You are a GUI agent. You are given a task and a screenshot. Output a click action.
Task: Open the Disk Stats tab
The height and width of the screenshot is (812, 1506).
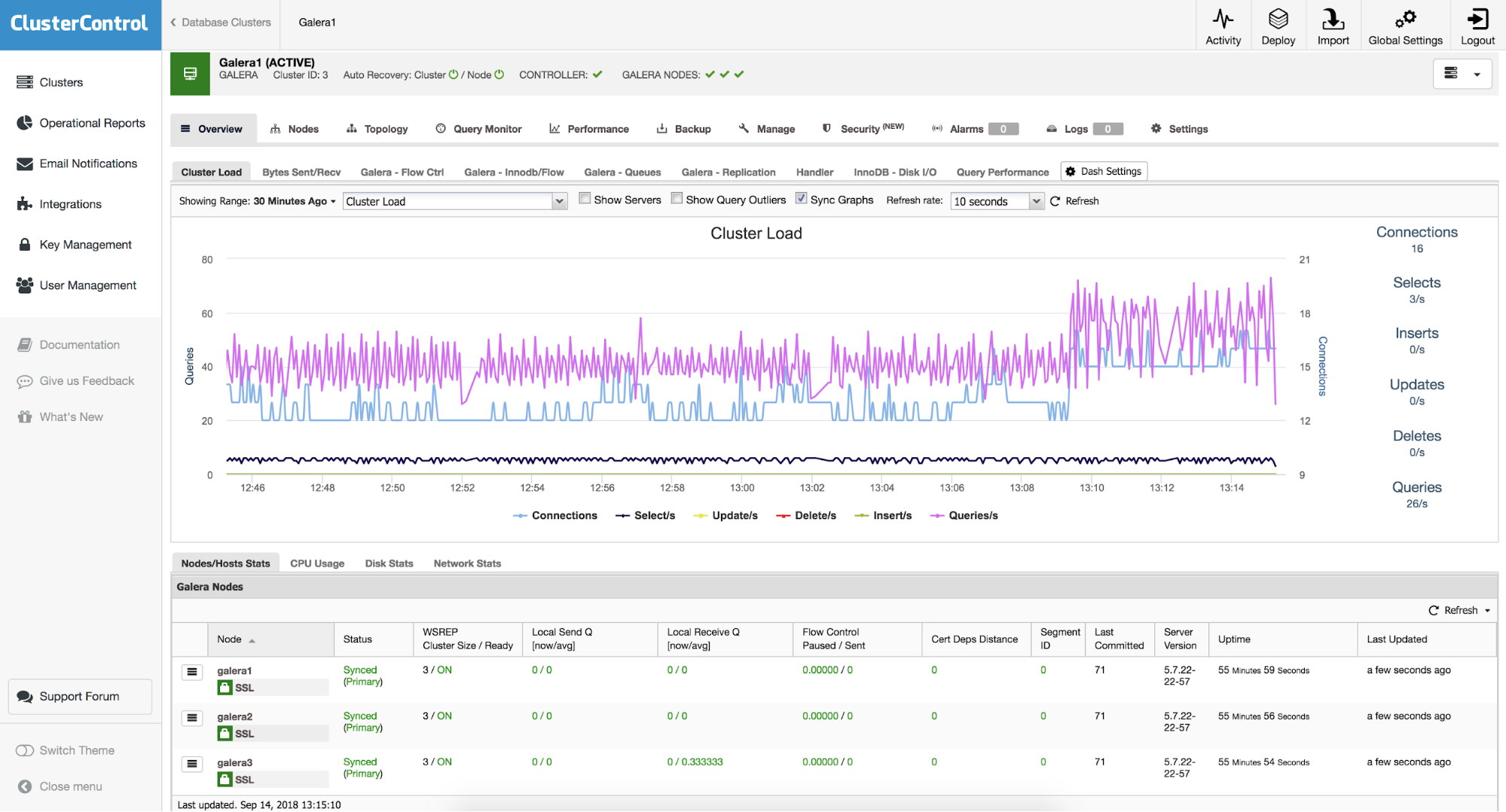pos(389,563)
